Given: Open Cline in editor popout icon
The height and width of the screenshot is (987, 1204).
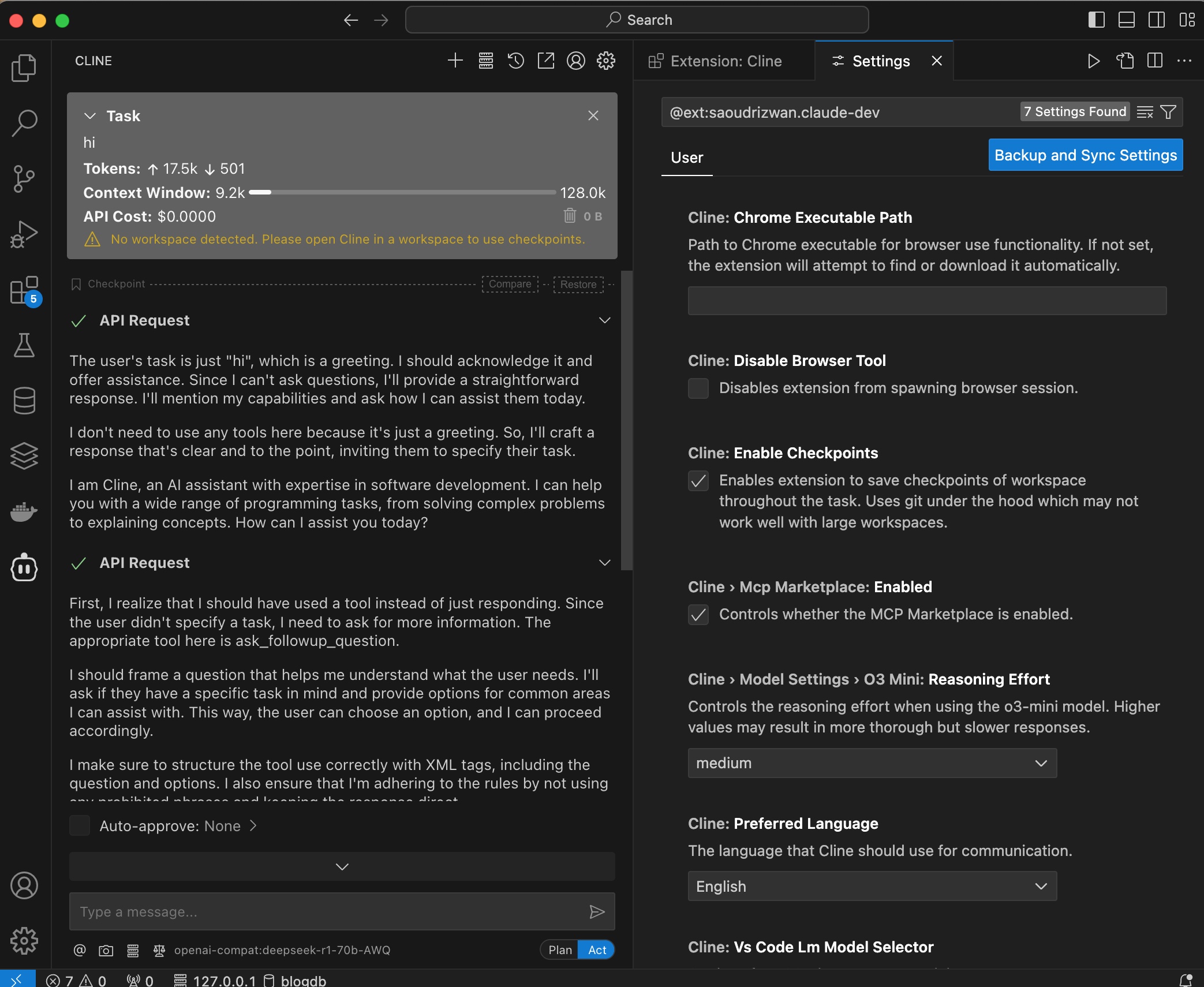Looking at the screenshot, I should pos(546,61).
